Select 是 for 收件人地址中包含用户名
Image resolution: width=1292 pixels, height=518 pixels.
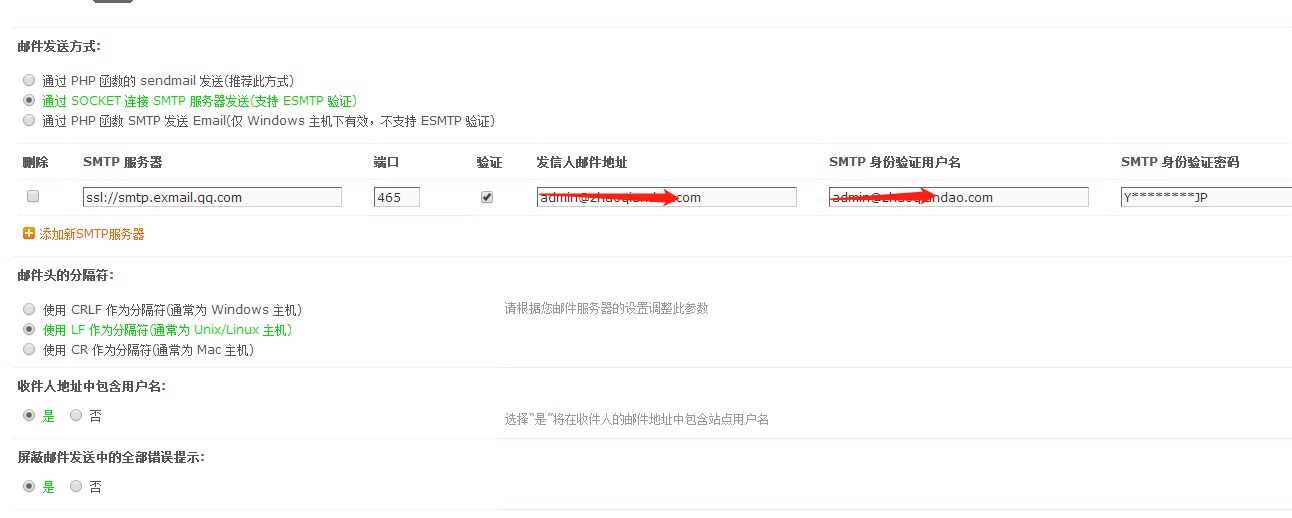[29, 415]
